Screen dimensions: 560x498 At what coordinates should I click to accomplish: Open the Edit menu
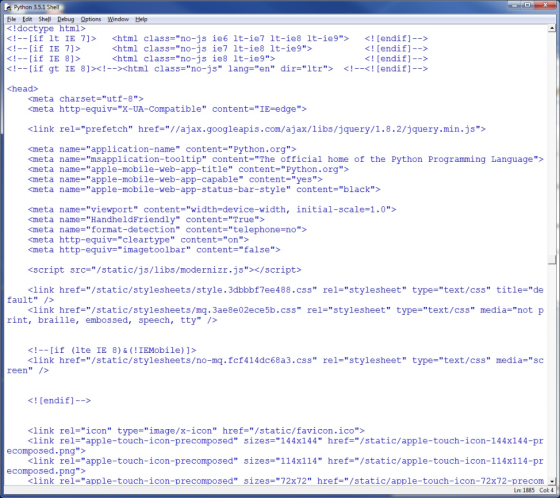tap(27, 19)
